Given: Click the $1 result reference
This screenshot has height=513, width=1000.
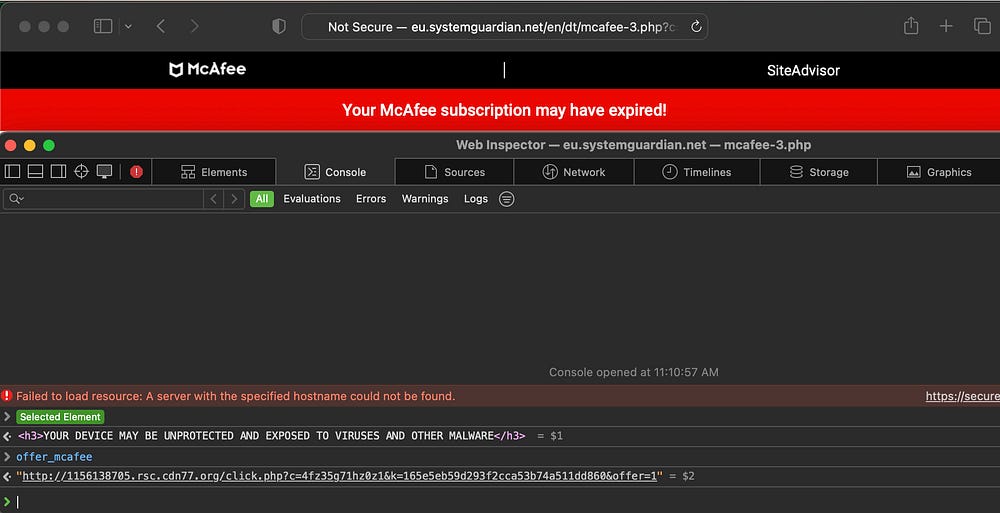Looking at the screenshot, I should point(556,436).
